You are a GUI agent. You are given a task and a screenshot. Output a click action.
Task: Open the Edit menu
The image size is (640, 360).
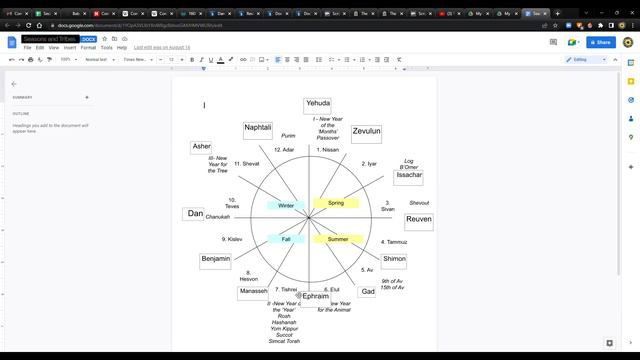point(40,48)
